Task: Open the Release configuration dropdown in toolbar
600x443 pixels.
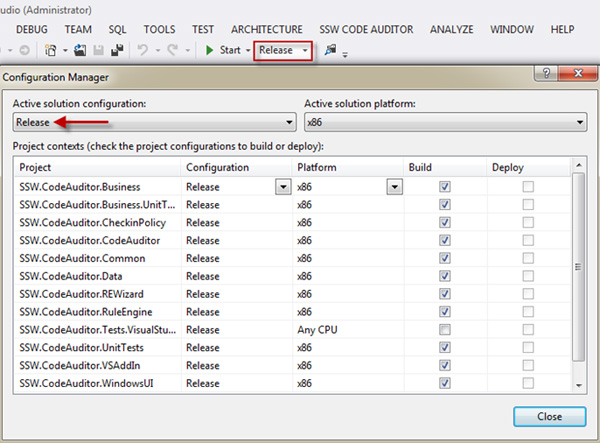Action: [x=304, y=50]
